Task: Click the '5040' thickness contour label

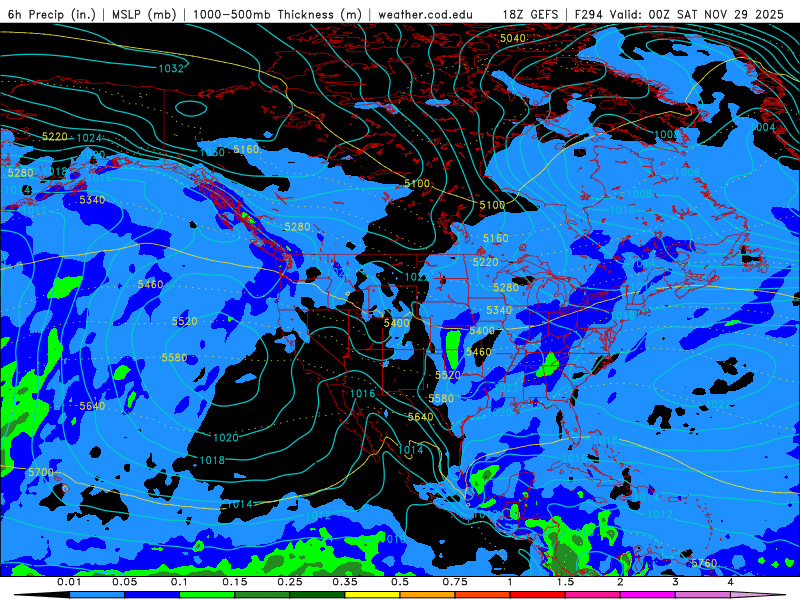Action: [x=513, y=38]
